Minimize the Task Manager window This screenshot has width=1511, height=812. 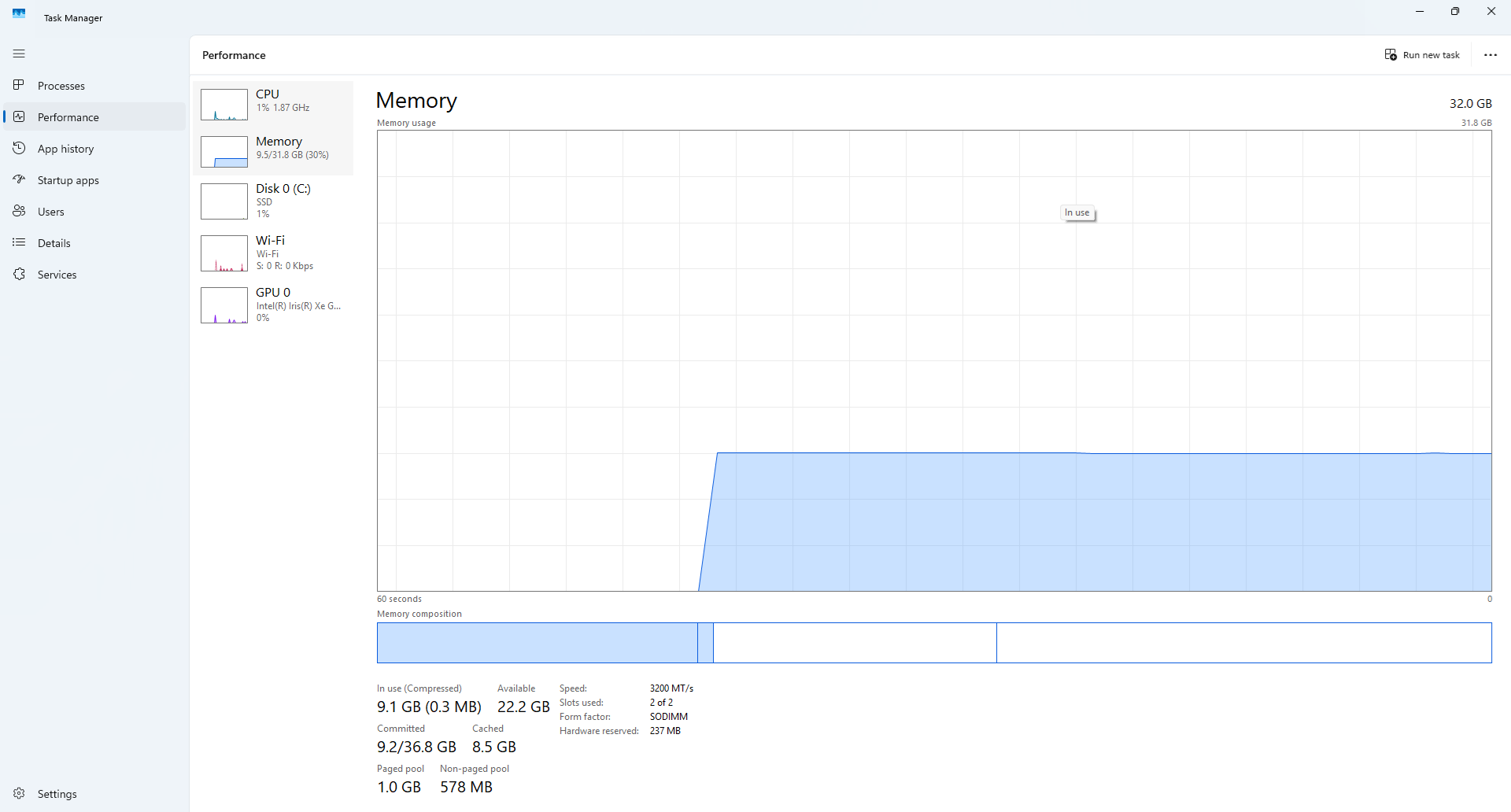pos(1420,11)
